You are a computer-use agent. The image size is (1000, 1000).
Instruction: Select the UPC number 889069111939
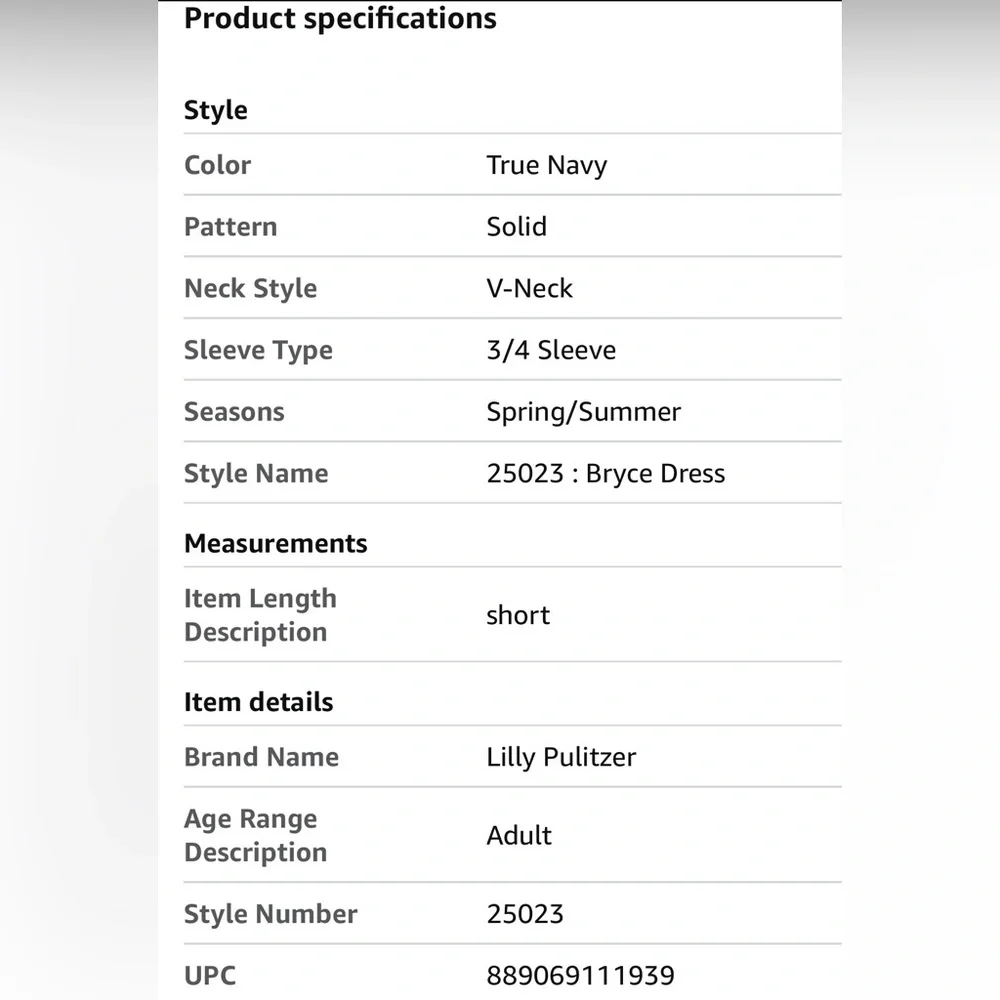coord(580,975)
